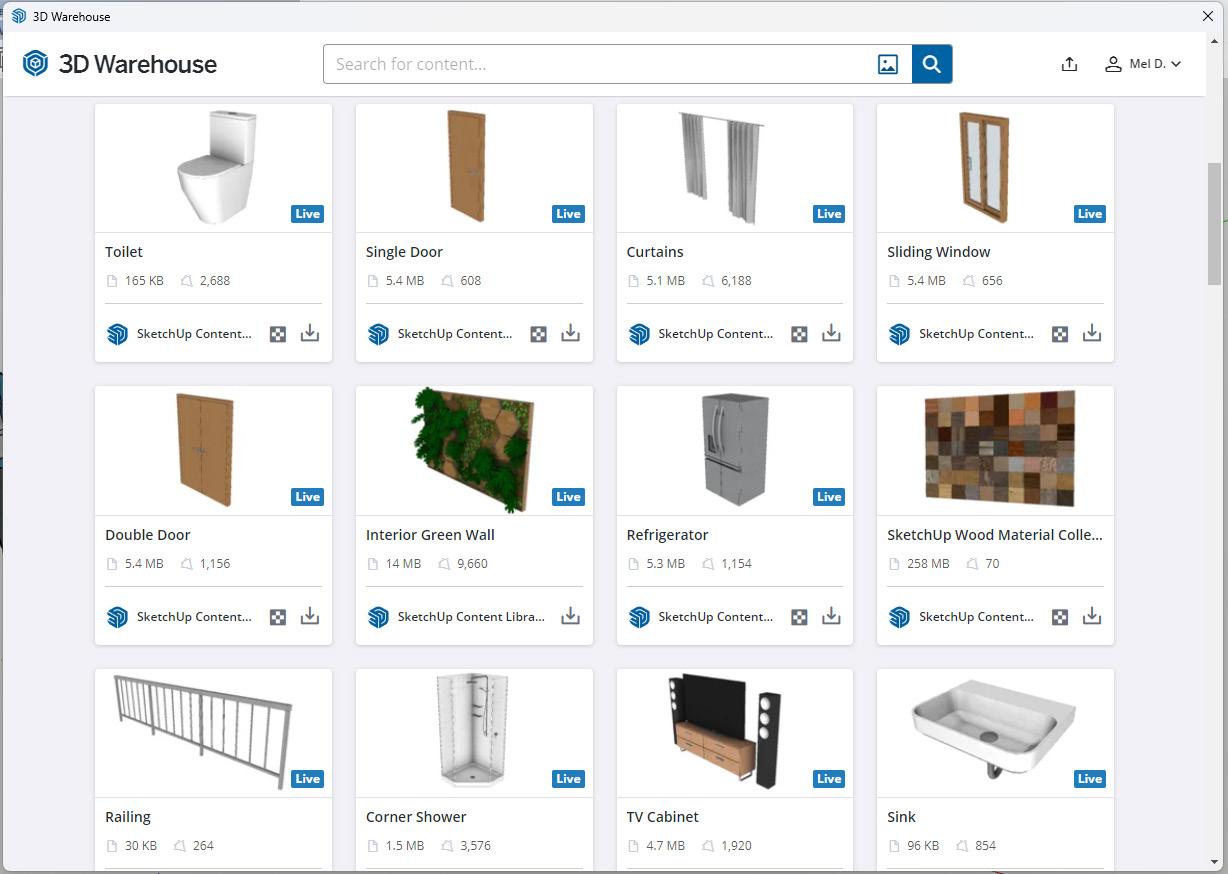Click the Live badge on Sink thumbnail
The width and height of the screenshot is (1228, 874).
pos(1090,778)
